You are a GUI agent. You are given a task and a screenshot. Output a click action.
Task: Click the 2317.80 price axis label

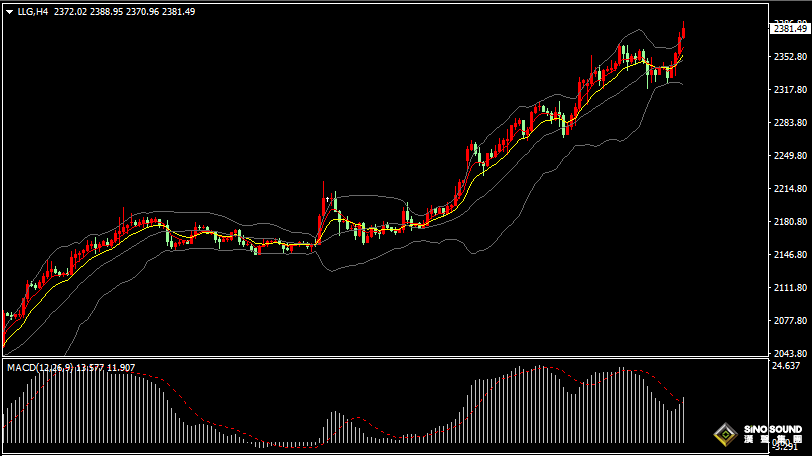click(789, 90)
